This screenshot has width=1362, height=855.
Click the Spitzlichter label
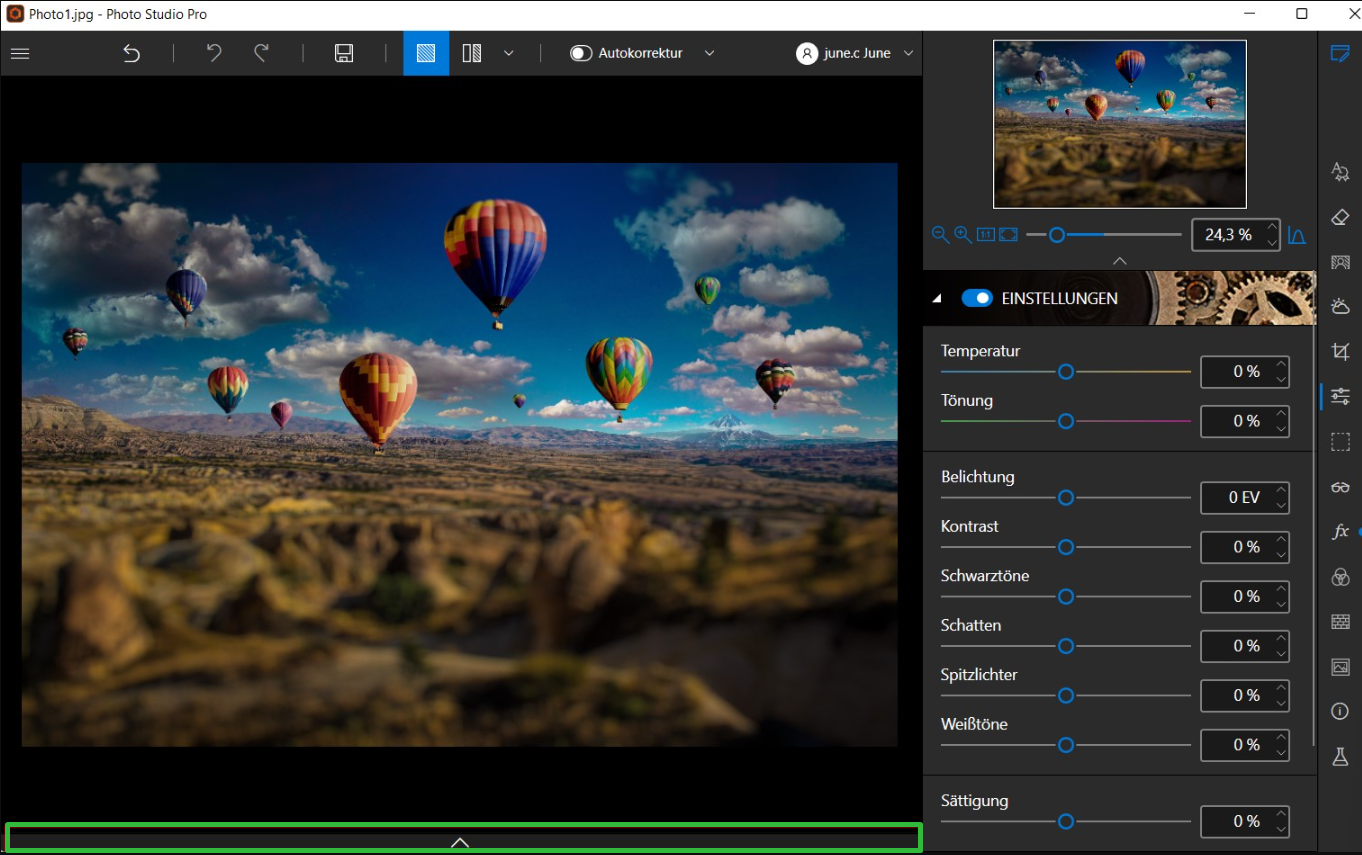tap(979, 675)
